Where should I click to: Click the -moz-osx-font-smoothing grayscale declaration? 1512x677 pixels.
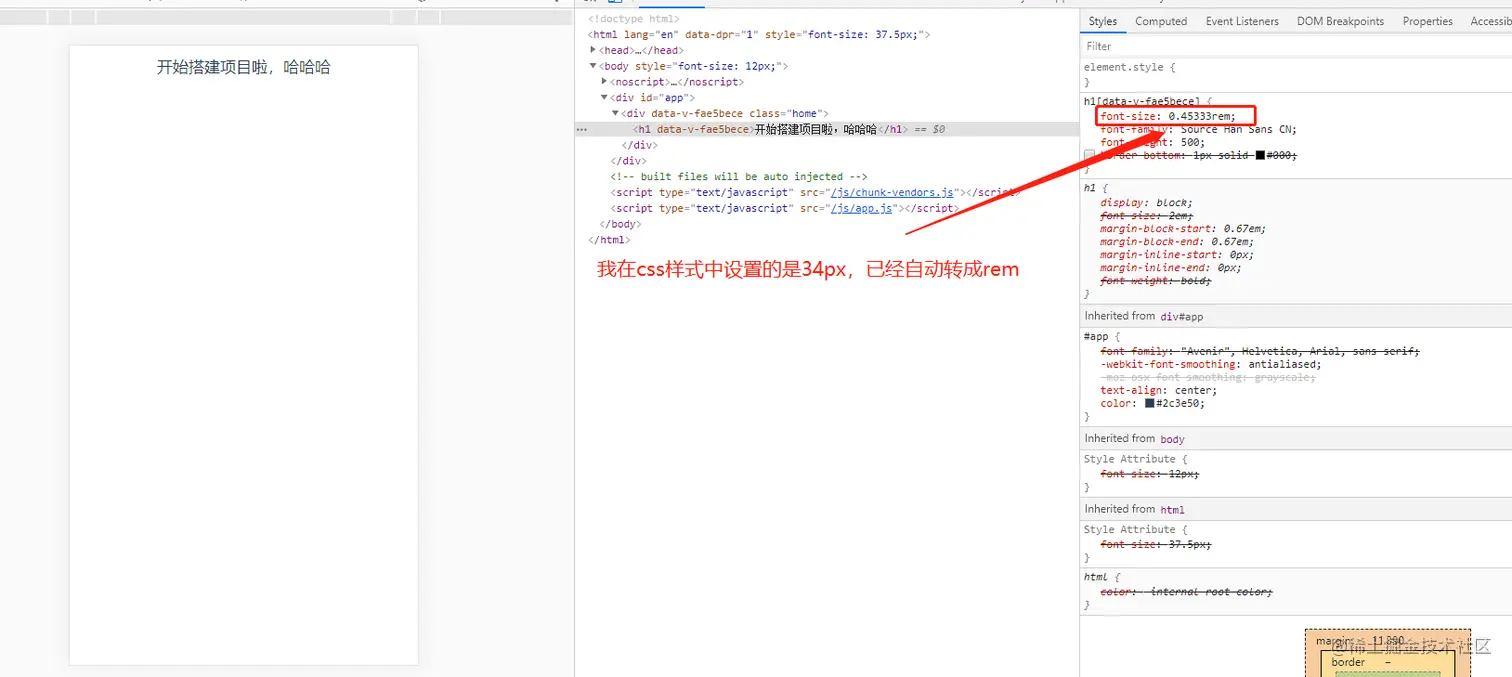click(1208, 378)
